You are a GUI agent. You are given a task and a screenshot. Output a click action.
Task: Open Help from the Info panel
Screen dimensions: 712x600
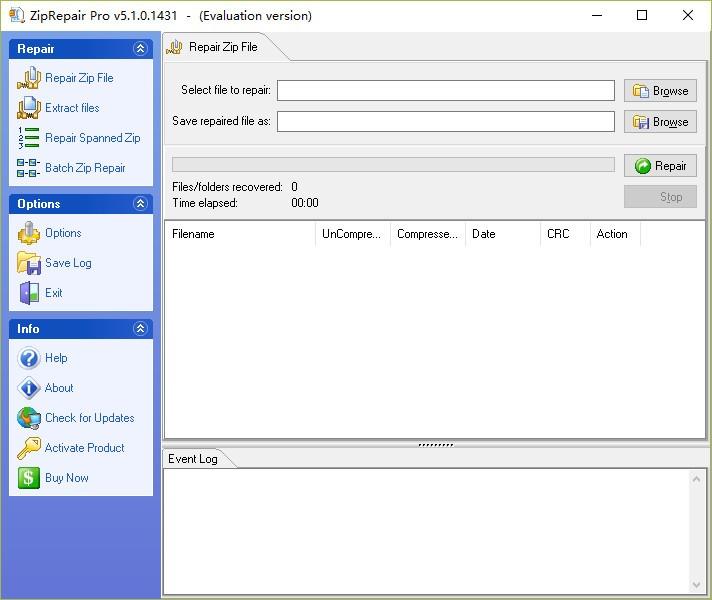click(x=28, y=358)
